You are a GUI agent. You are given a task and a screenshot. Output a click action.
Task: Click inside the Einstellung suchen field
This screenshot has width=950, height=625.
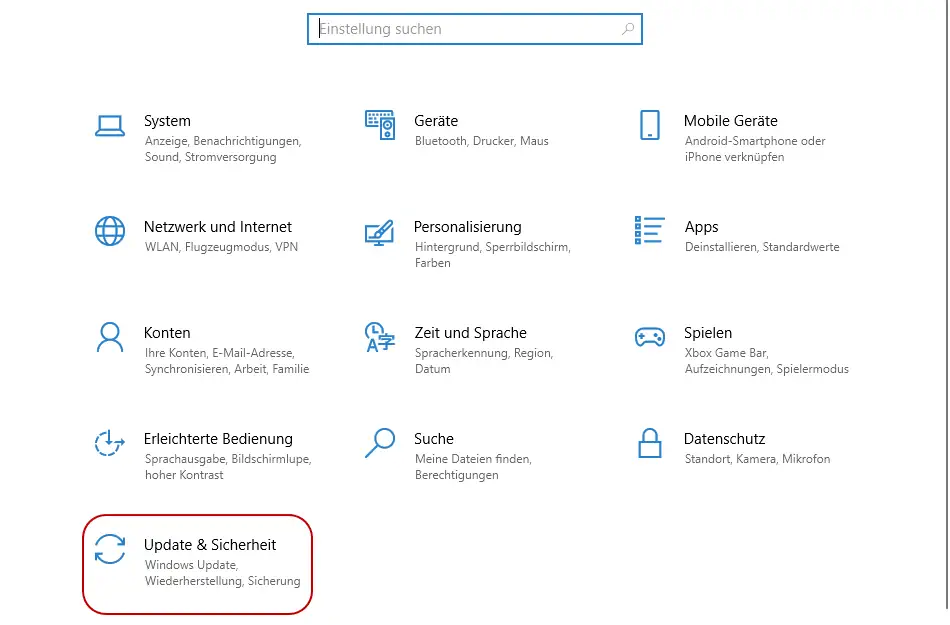pos(450,28)
